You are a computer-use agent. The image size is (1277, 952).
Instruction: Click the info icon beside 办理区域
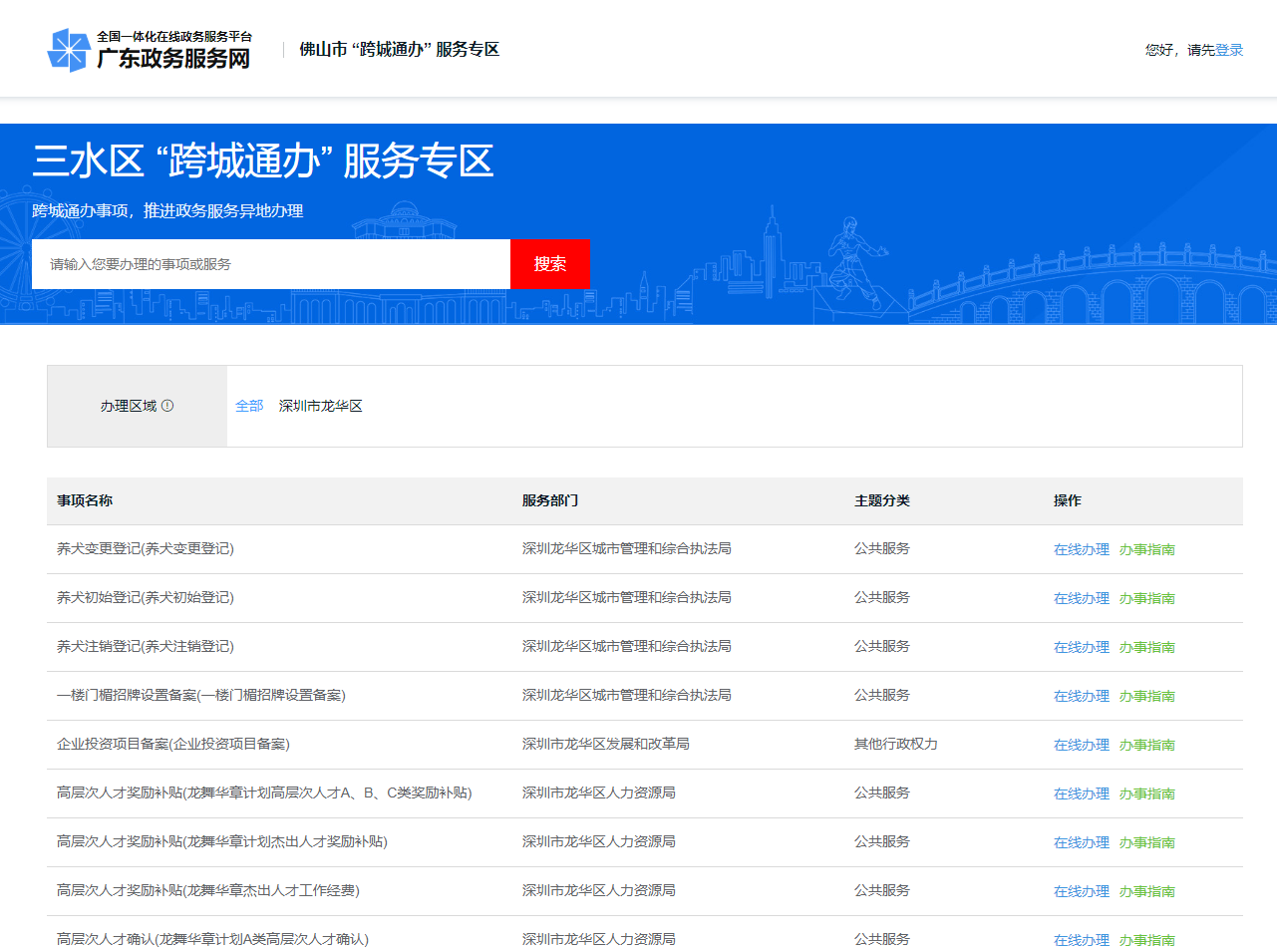tap(167, 406)
